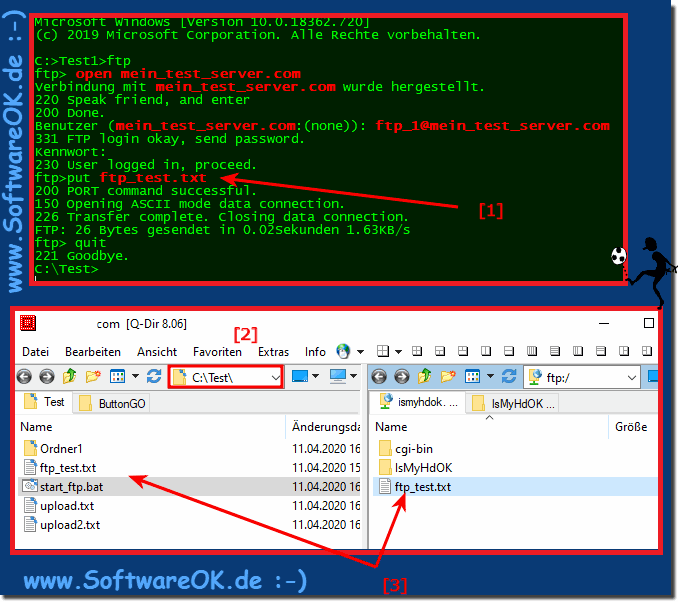Click the large four-pane layout icon

click(383, 351)
